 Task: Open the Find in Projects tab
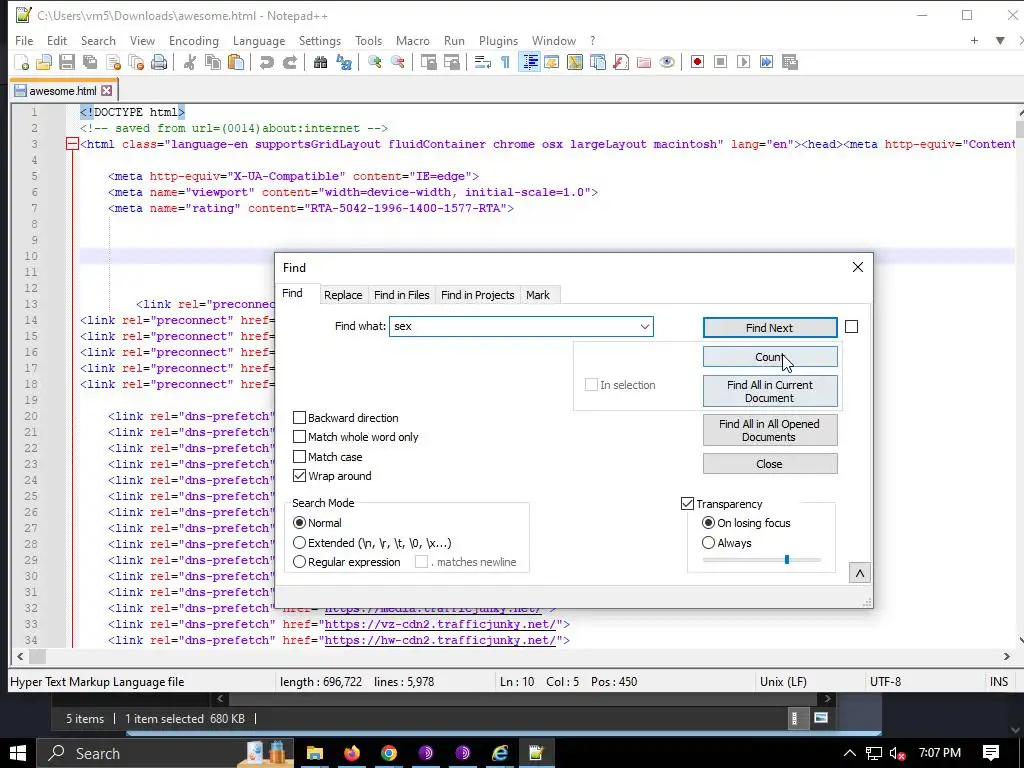[x=477, y=295]
